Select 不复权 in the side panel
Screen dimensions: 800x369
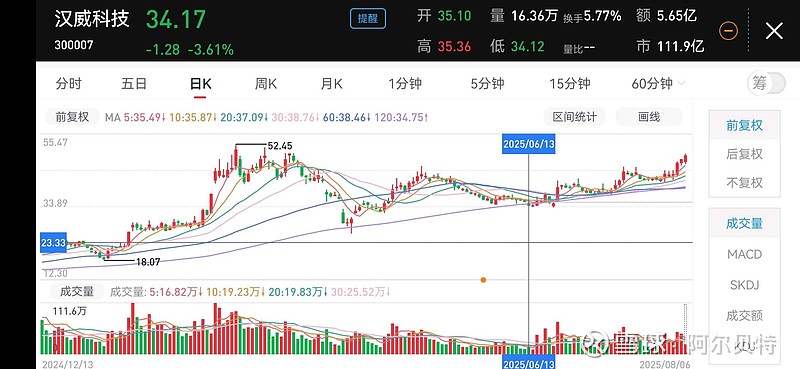pos(744,183)
